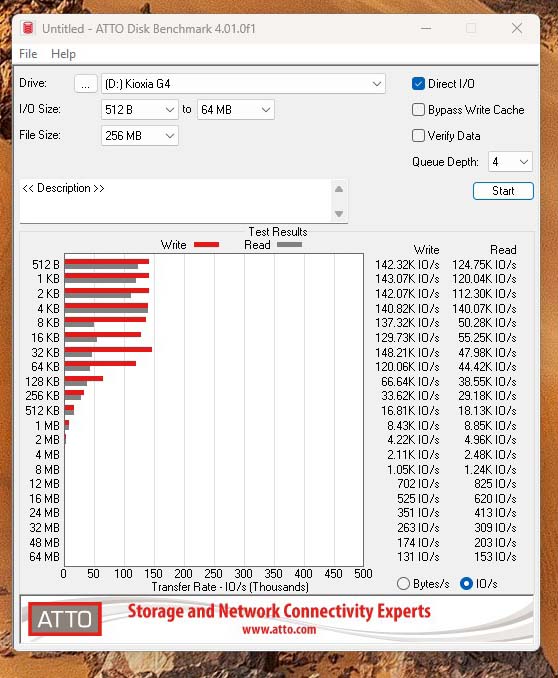Select the Bytes/s radio button

(403, 584)
